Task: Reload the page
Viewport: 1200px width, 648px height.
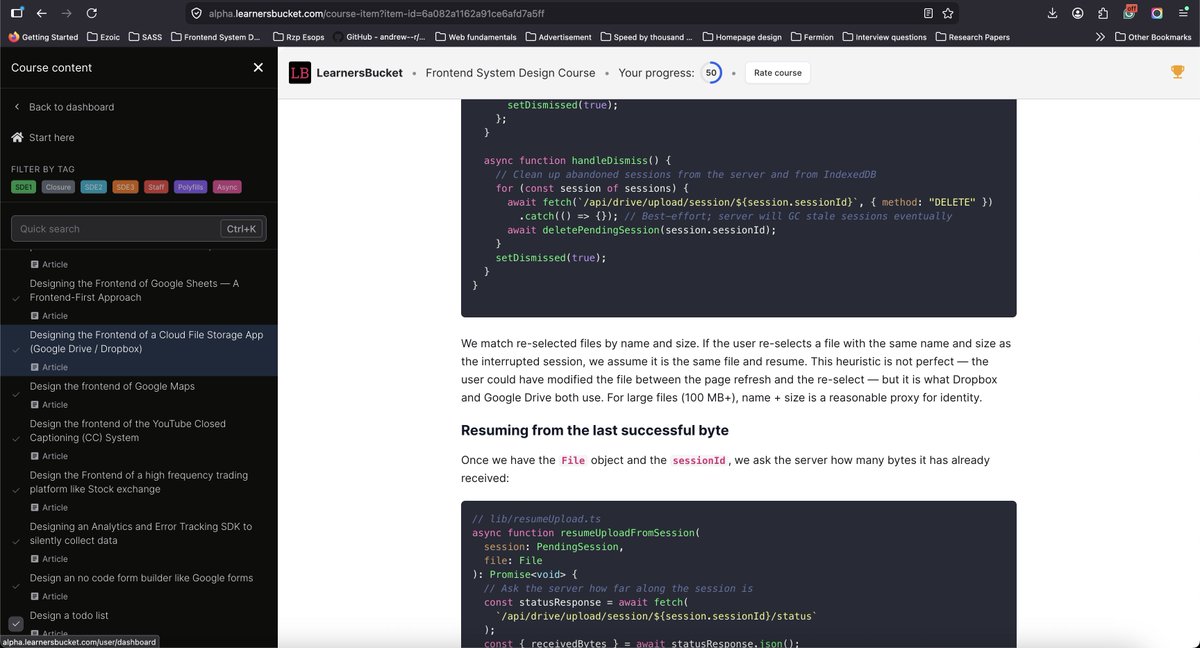Action: coord(92,14)
